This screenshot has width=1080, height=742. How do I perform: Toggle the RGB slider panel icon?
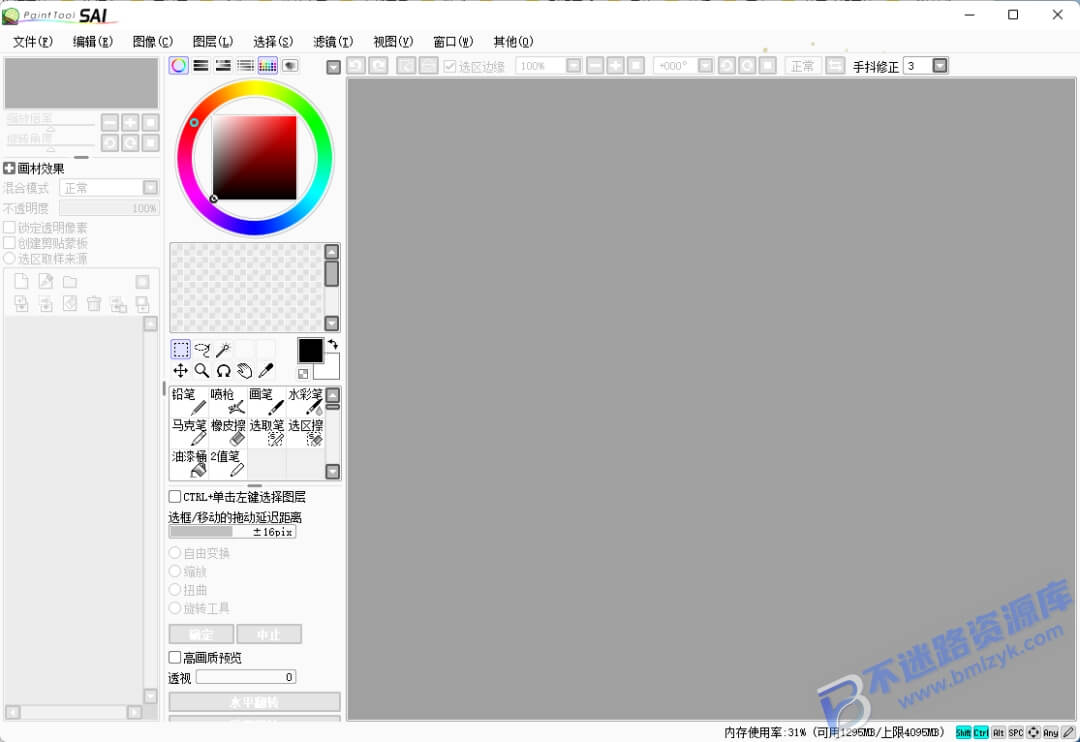pyautogui.click(x=200, y=65)
